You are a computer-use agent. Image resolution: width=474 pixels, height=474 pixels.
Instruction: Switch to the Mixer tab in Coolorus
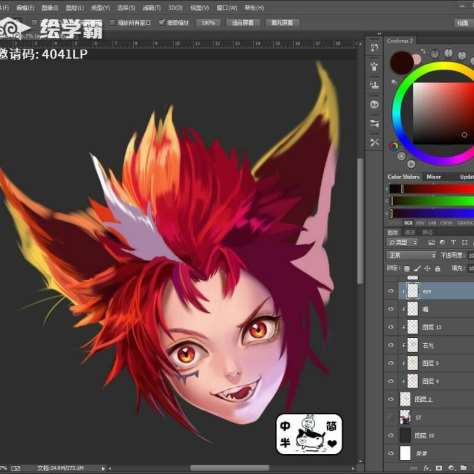(x=434, y=177)
